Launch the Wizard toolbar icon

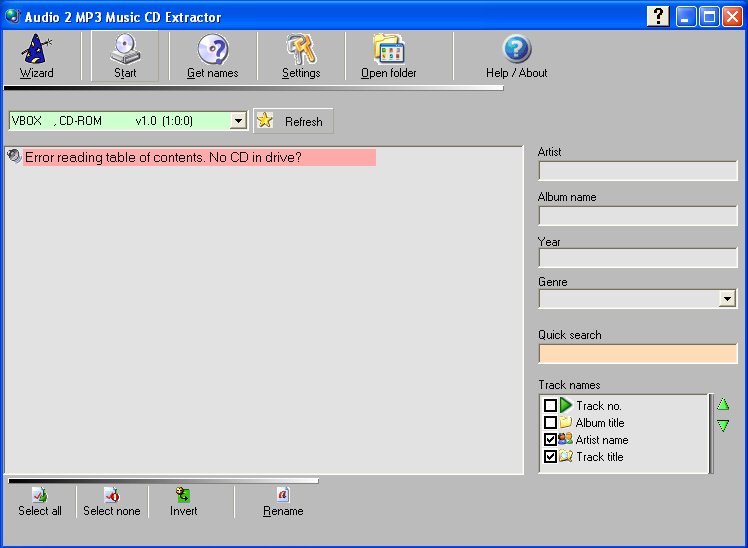(36, 49)
